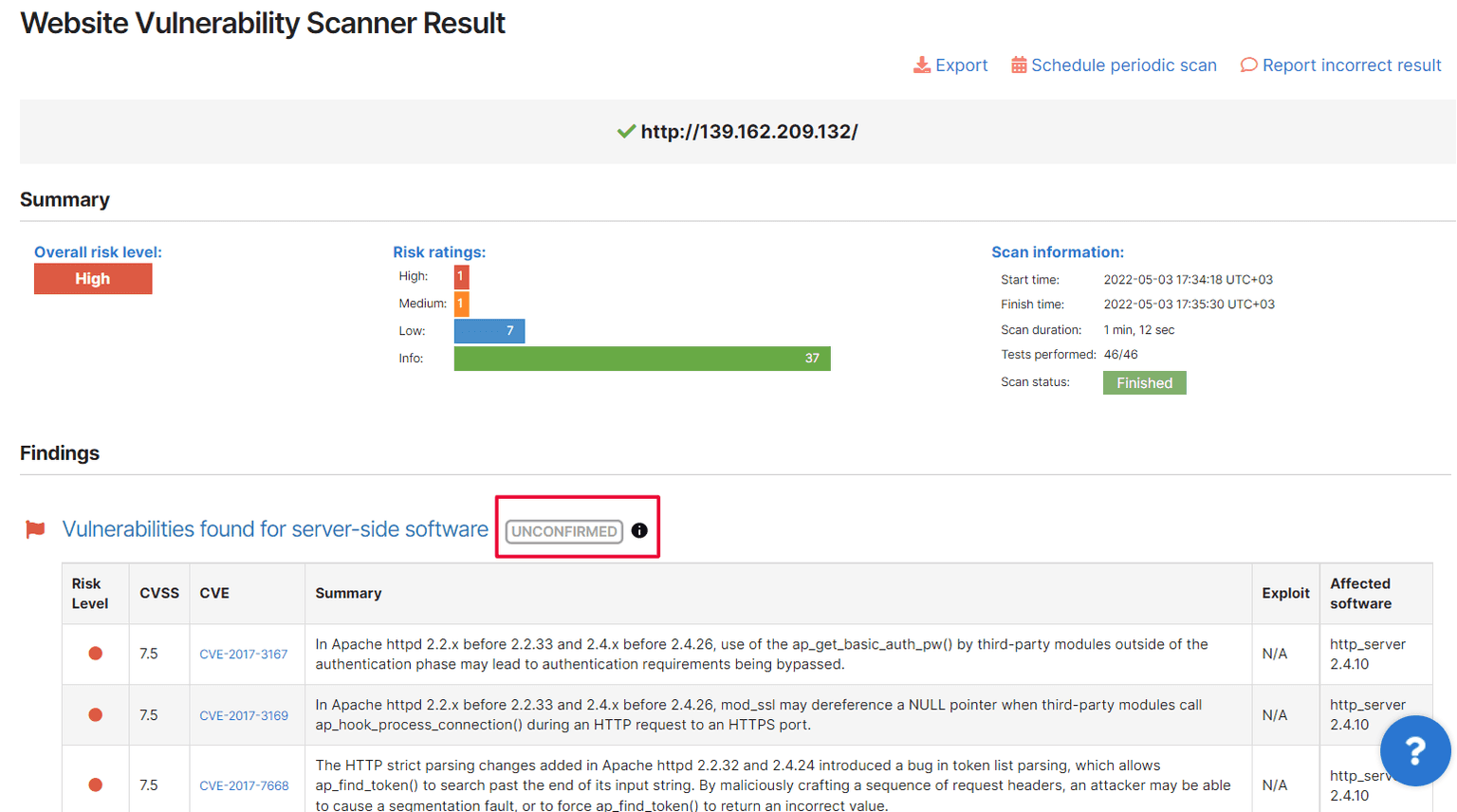Expand the Findings section header
The width and height of the screenshot is (1457, 812).
[59, 452]
